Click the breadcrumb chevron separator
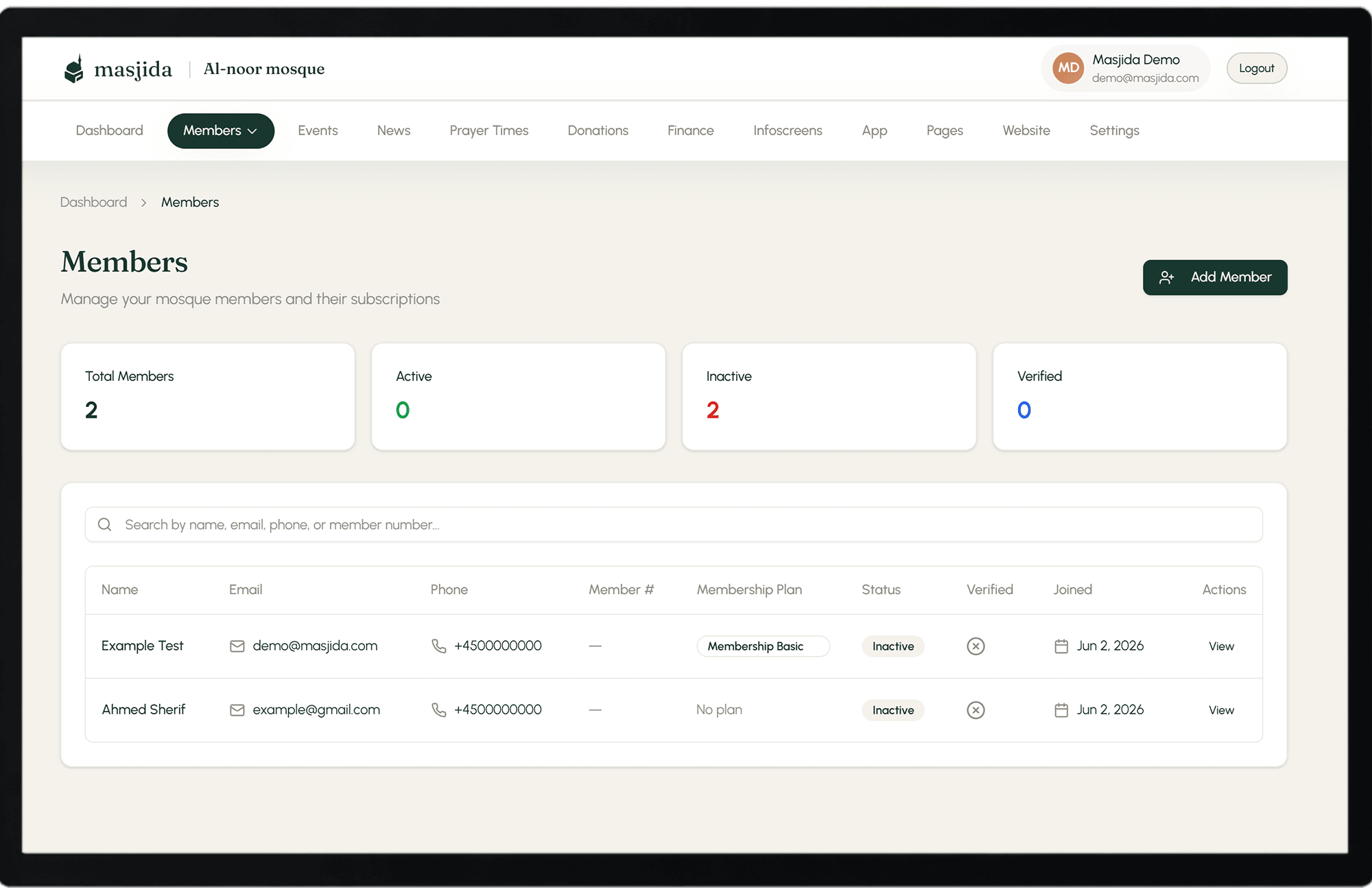Image resolution: width=1372 pixels, height=892 pixels. click(144, 202)
